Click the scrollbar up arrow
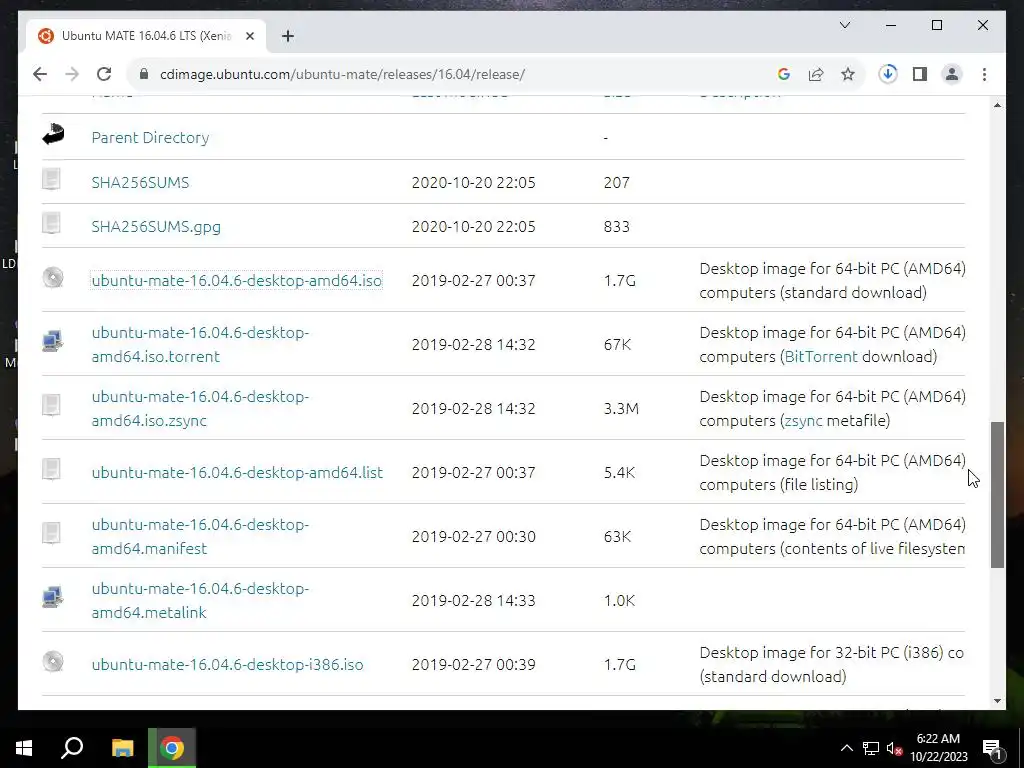Image resolution: width=1024 pixels, height=768 pixels. (x=997, y=104)
